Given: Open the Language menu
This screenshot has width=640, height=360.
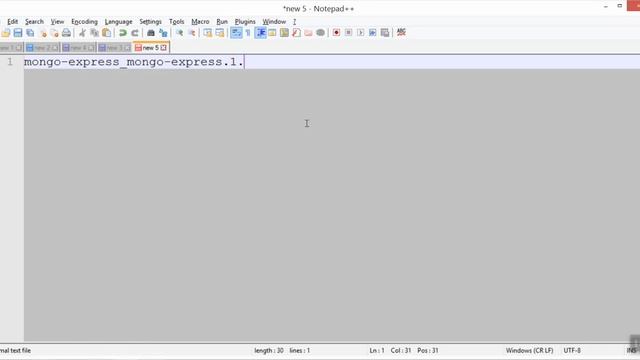Looking at the screenshot, I should 118,22.
